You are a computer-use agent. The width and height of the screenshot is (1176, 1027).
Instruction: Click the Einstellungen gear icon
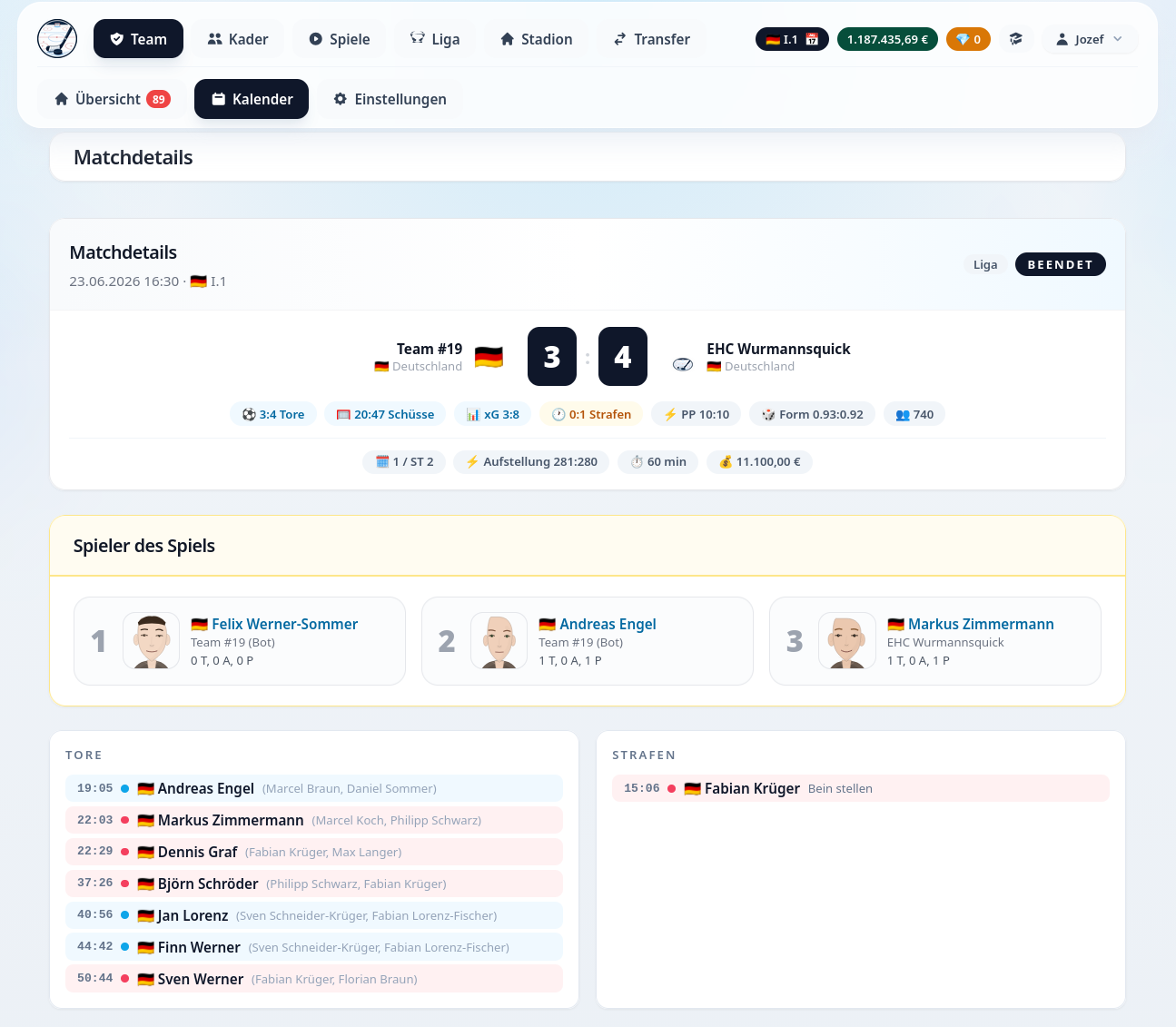coord(341,99)
